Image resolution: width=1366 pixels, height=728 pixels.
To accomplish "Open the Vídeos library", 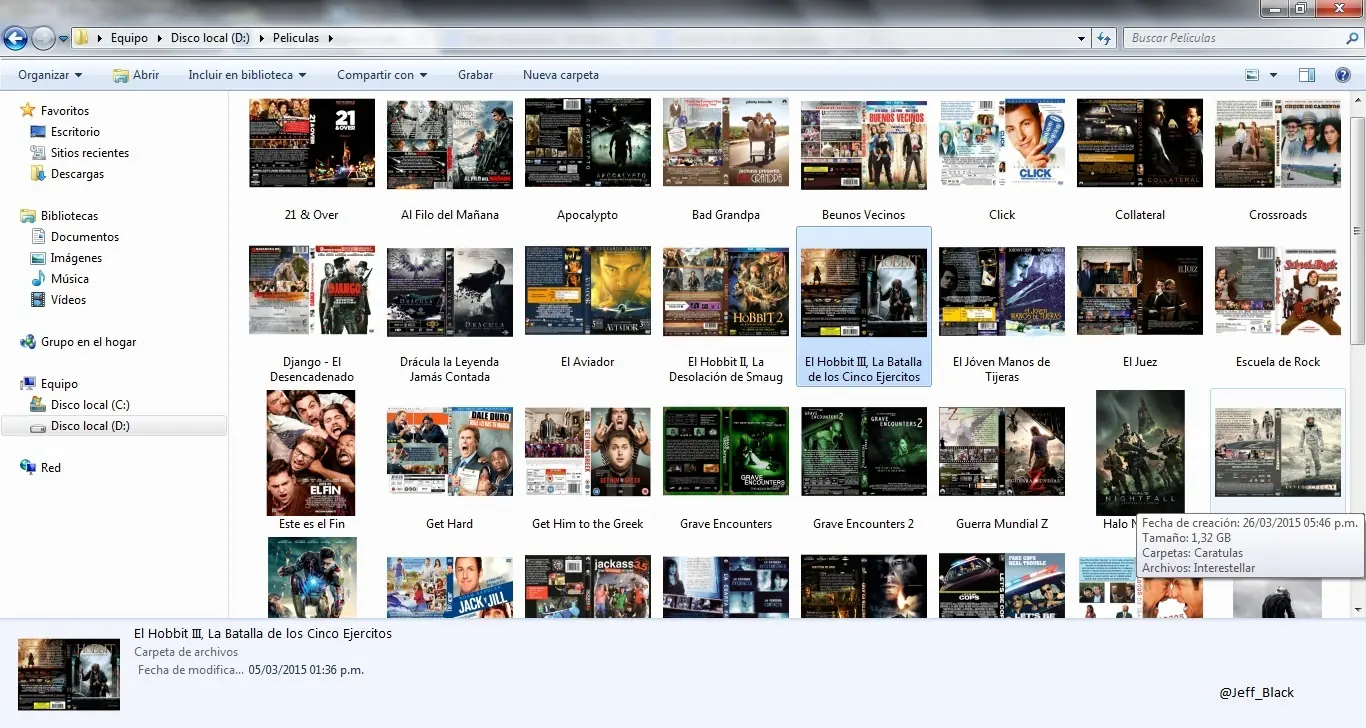I will point(68,300).
